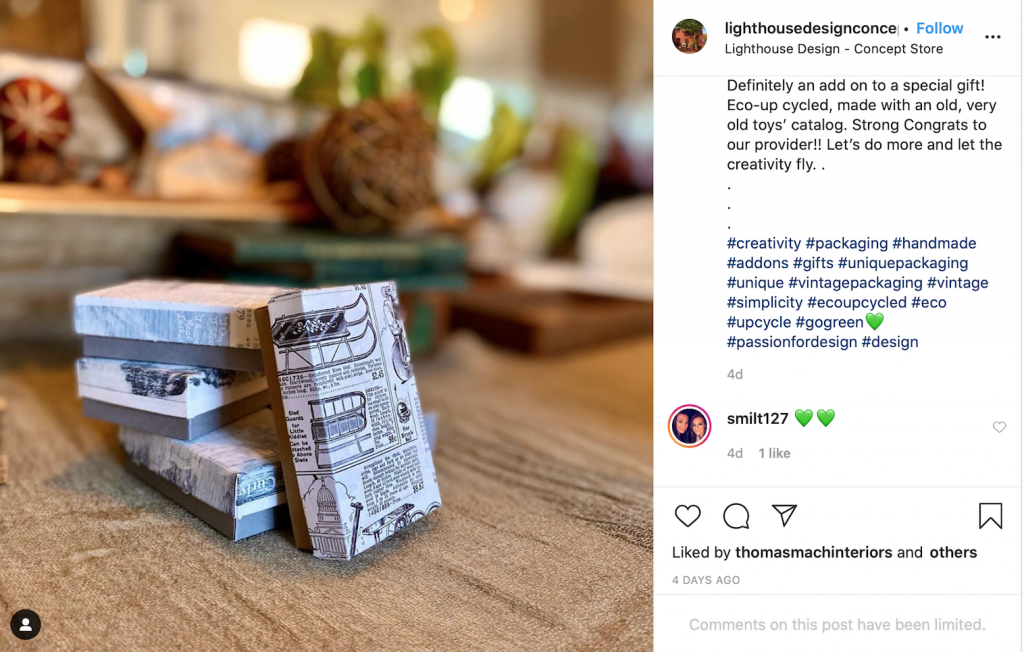Show tagged people icon on photo

(25, 625)
